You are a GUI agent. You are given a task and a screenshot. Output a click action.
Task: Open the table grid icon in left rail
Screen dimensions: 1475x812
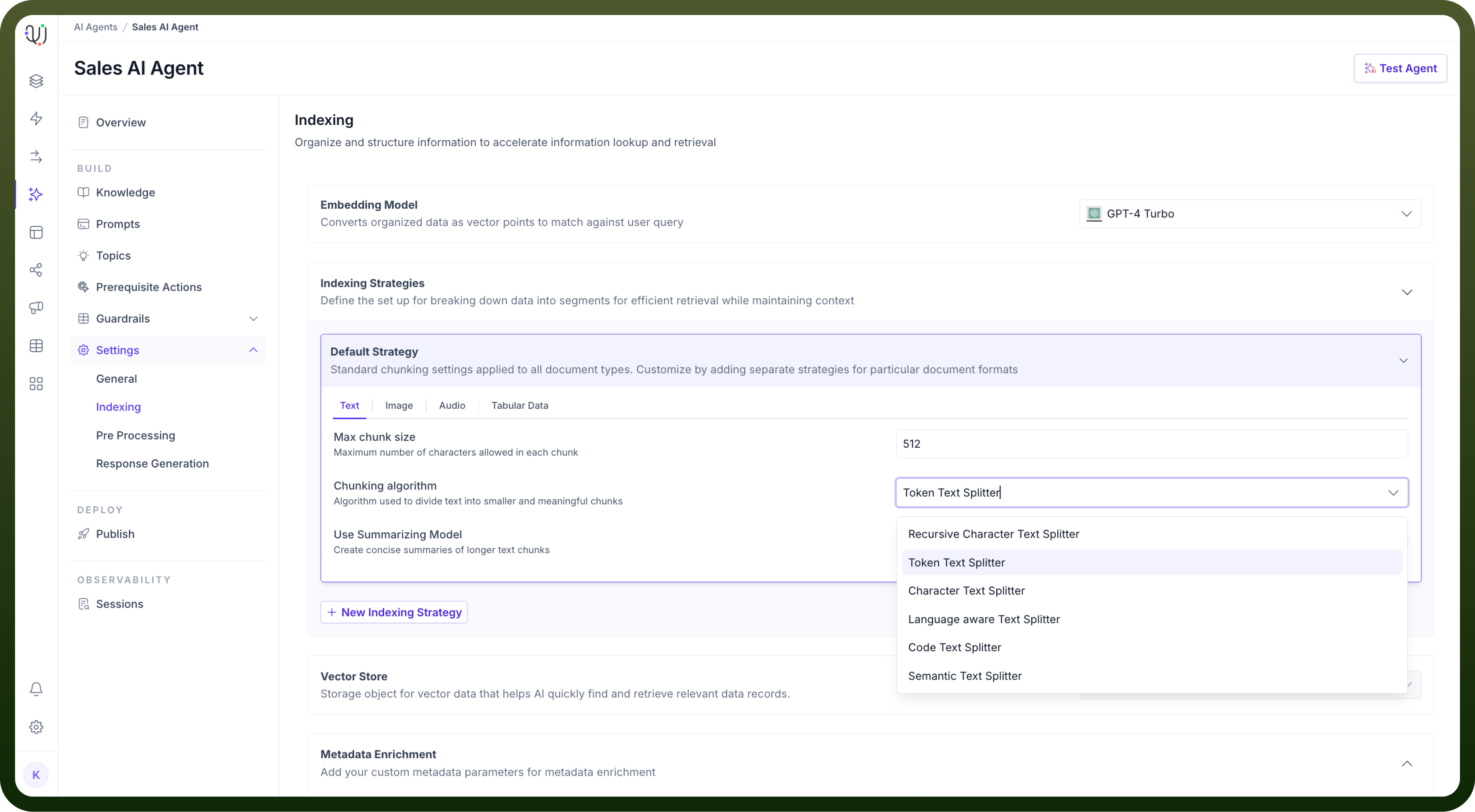point(36,346)
